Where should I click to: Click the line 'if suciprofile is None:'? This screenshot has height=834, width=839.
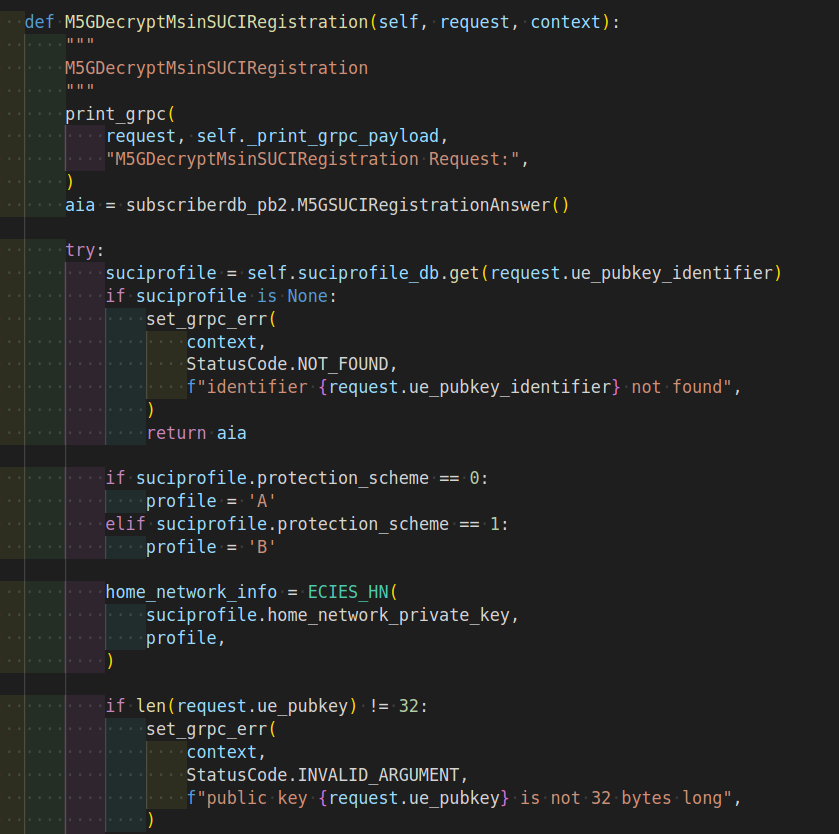[x=221, y=296]
